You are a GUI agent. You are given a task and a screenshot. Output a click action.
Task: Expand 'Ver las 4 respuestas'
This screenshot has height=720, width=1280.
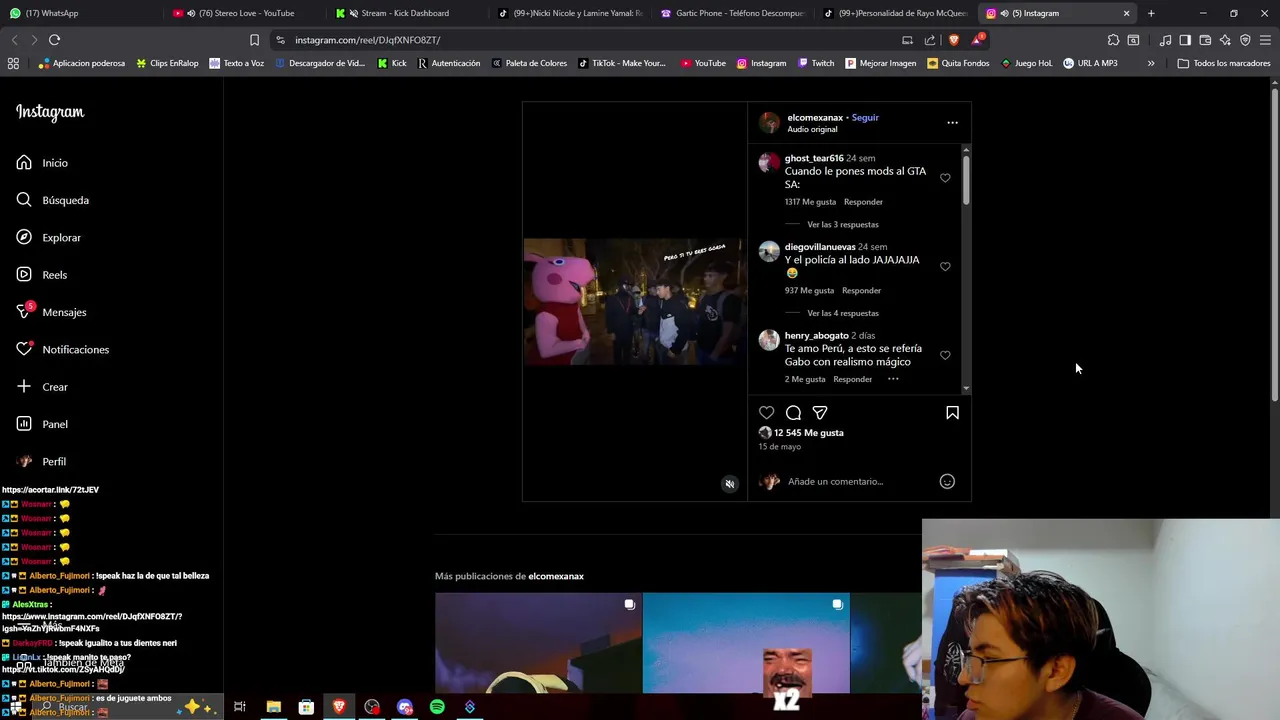coord(843,313)
